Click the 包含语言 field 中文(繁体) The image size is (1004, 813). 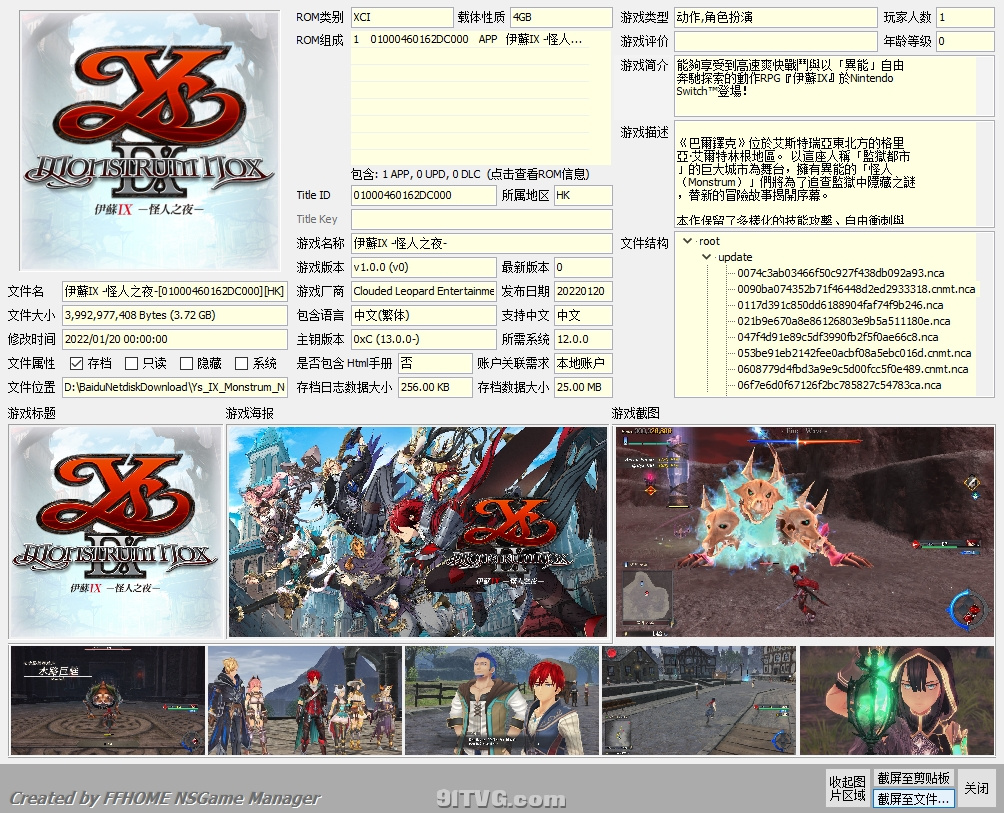click(x=423, y=315)
